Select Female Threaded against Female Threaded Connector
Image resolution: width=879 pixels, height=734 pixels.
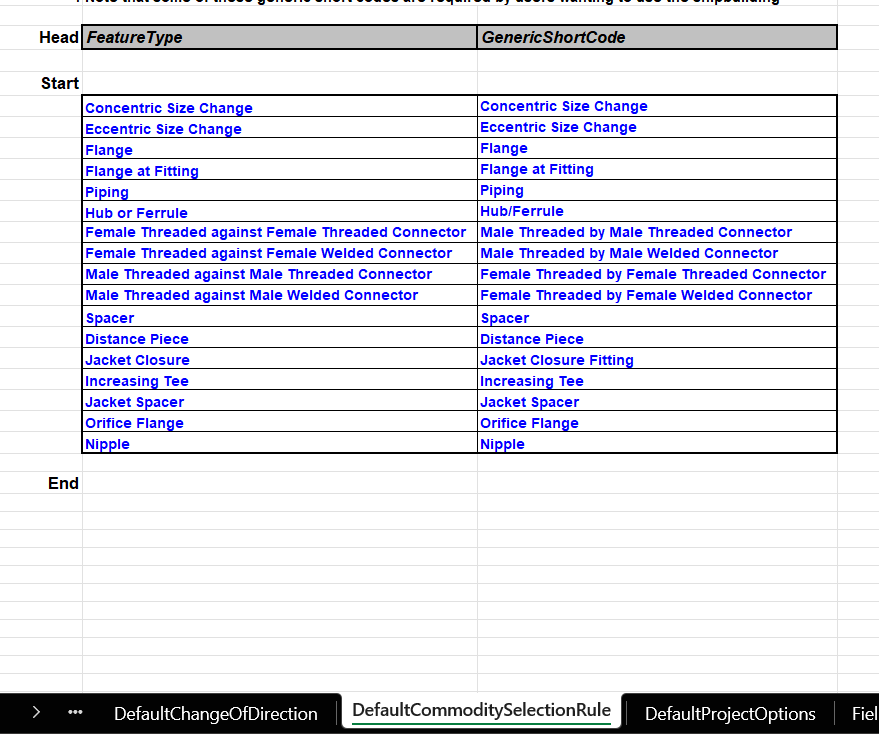280,232
